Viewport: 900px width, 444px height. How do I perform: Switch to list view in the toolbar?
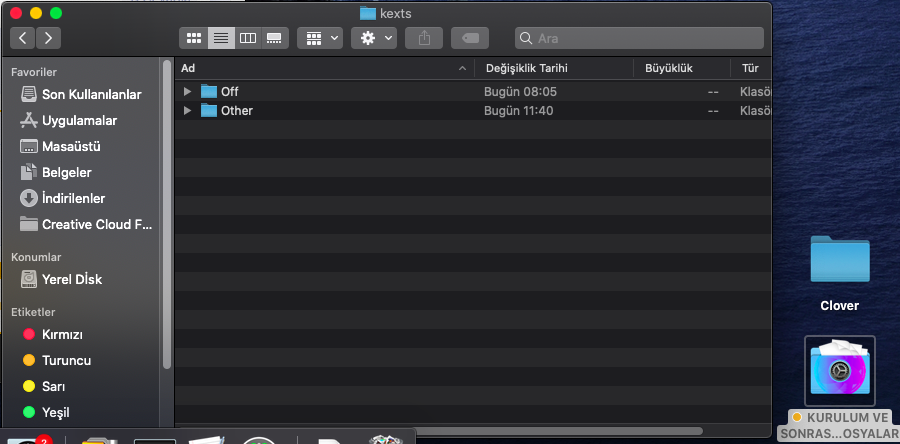221,38
